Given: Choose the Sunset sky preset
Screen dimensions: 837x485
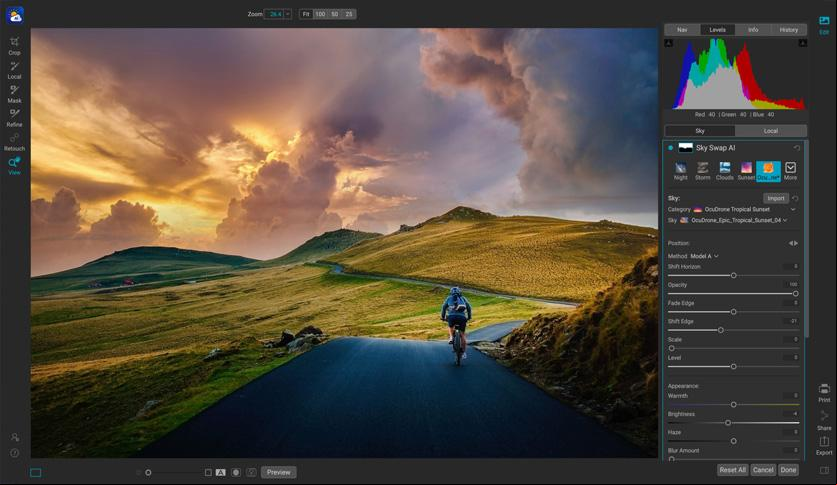Looking at the screenshot, I should [x=746, y=171].
